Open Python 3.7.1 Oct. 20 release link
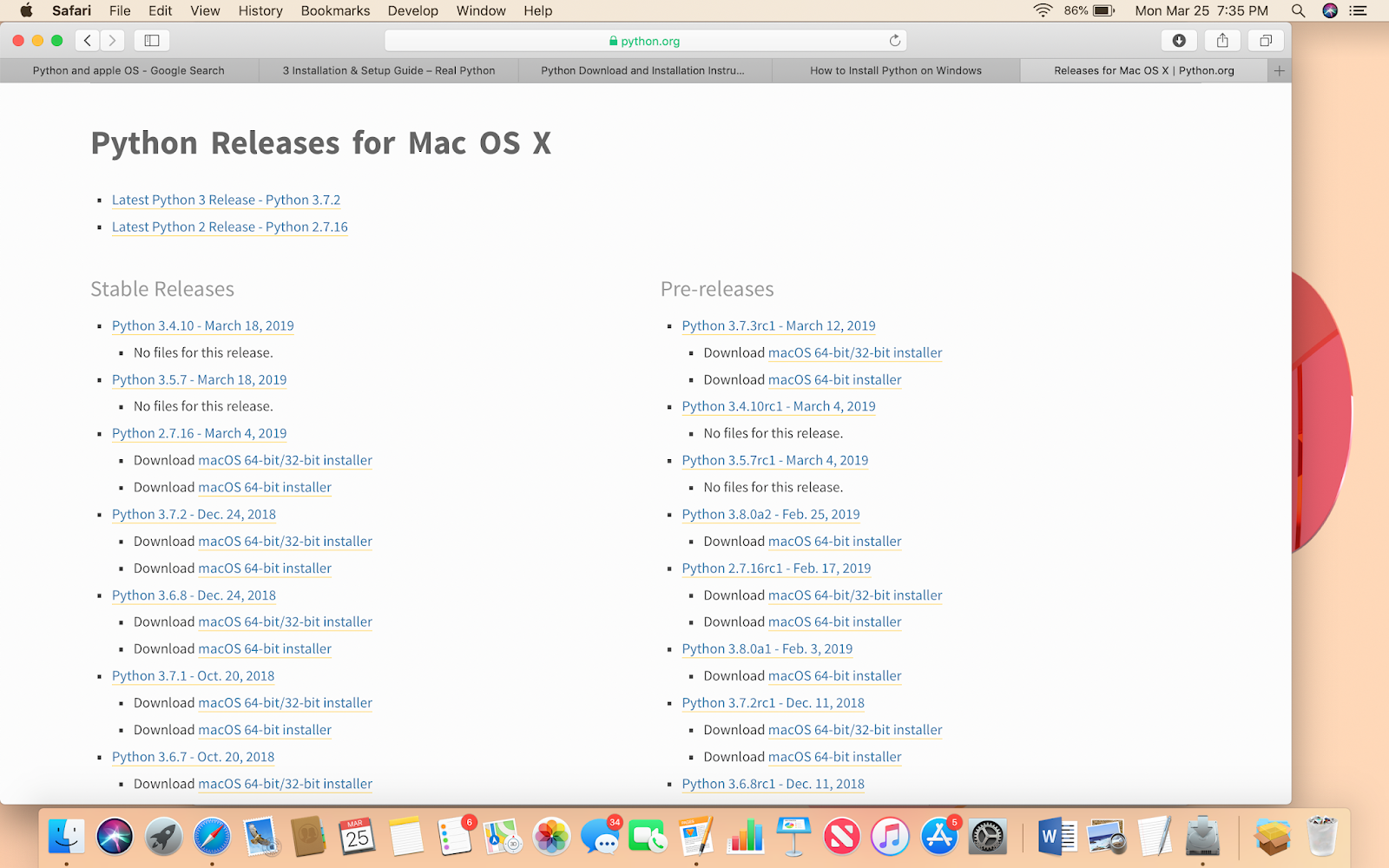1389x868 pixels. [x=193, y=675]
